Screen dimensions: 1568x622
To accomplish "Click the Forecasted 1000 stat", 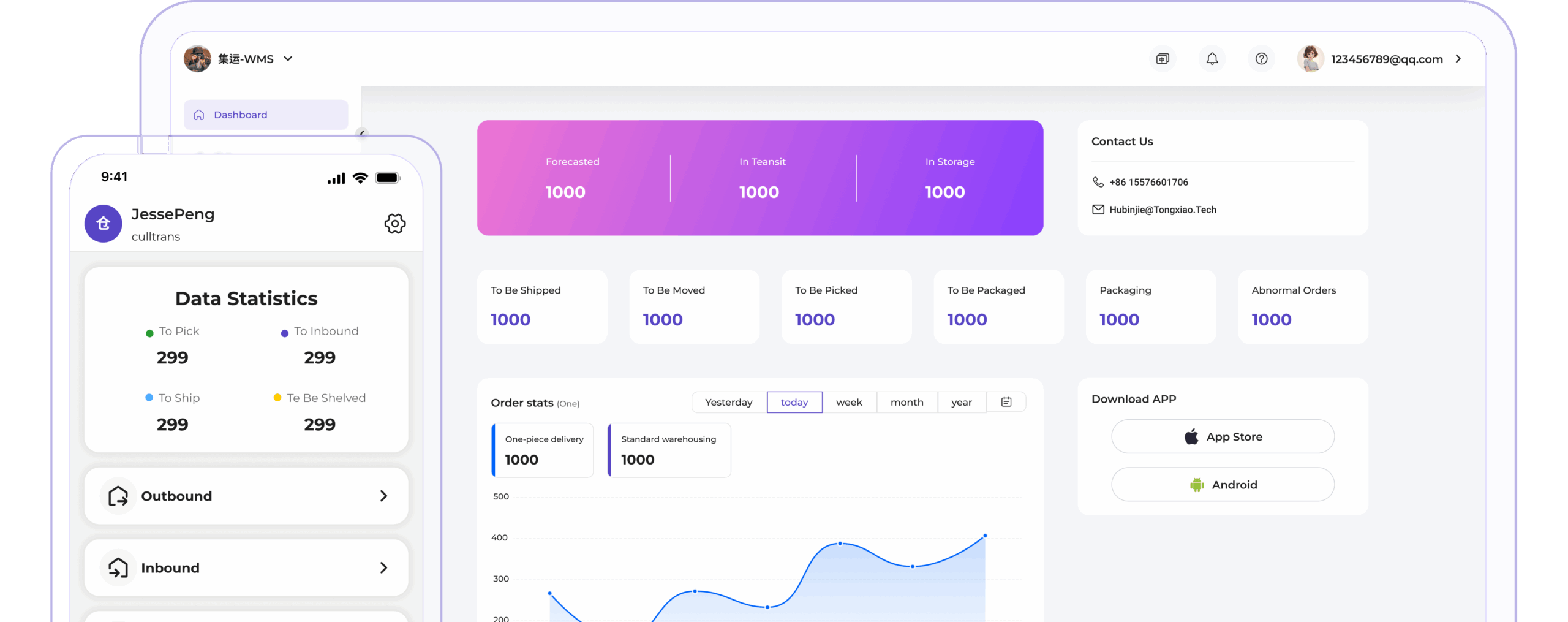I will (573, 178).
